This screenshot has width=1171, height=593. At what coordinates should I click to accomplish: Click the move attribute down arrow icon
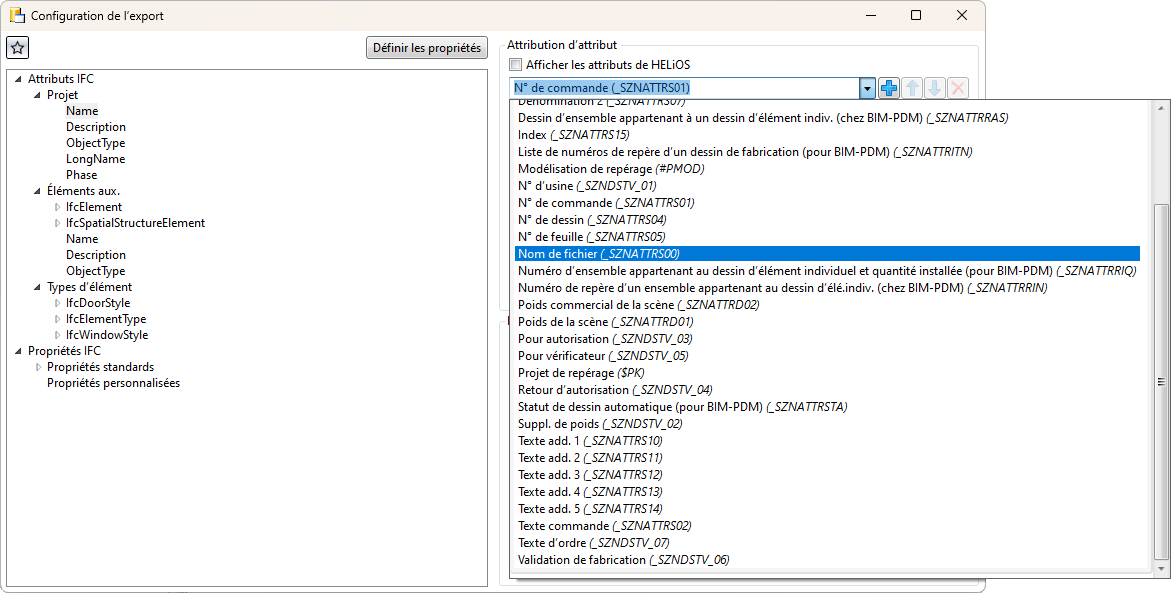point(934,88)
